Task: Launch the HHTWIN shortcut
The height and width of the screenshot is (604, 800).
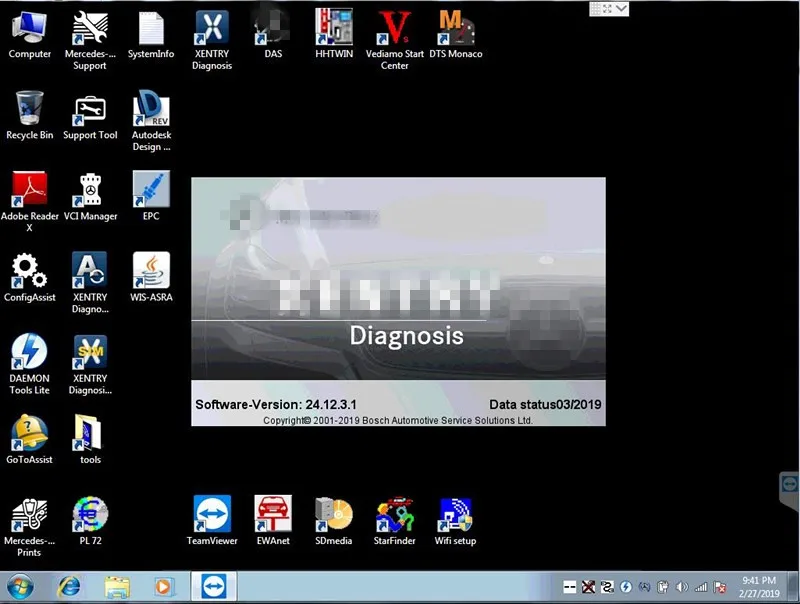Action: (334, 35)
